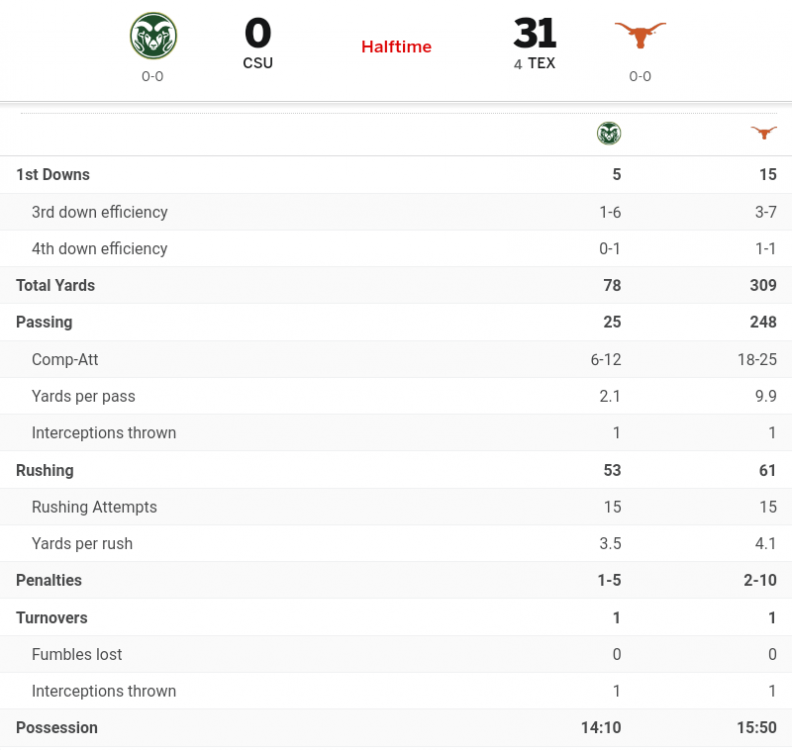Click the Turnovers row label
This screenshot has width=792, height=750.
tap(52, 618)
